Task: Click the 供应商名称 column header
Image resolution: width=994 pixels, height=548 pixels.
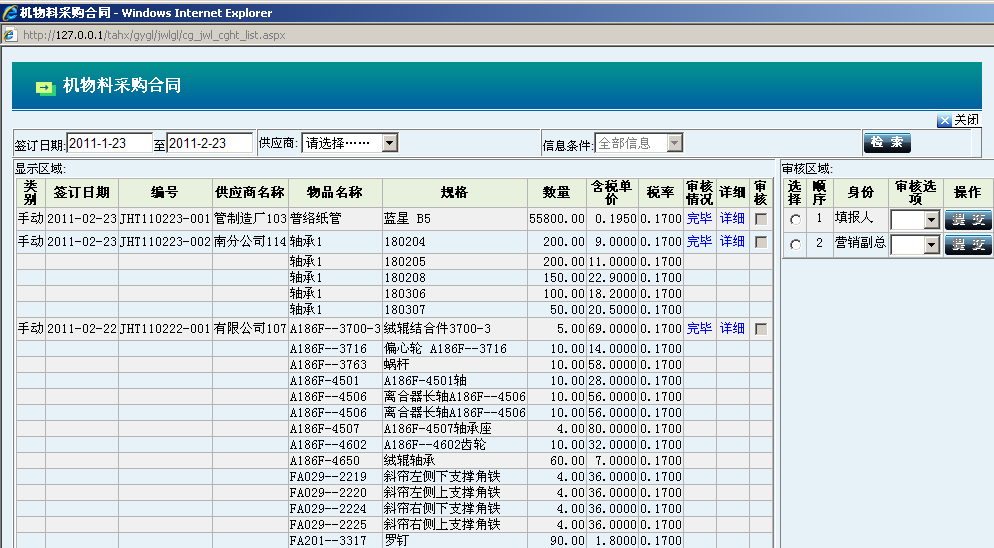Action: (250, 192)
